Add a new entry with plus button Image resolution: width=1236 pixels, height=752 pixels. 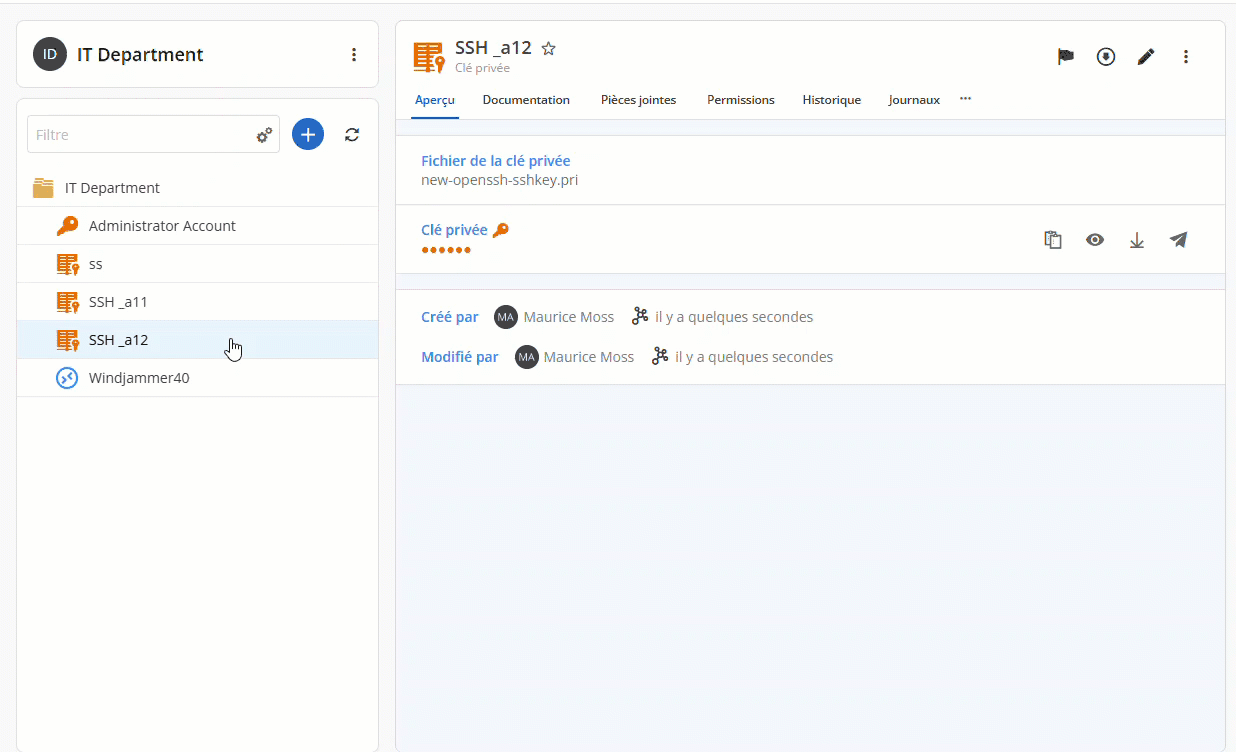pyautogui.click(x=308, y=134)
